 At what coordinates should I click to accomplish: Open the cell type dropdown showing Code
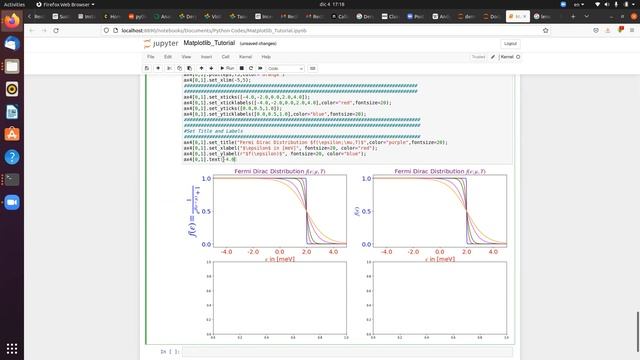point(285,69)
